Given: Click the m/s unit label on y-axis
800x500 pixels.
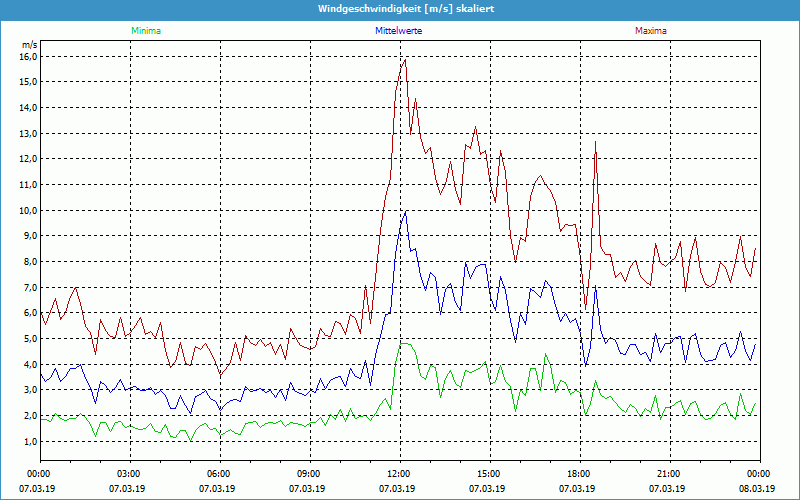Looking at the screenshot, I should [29, 45].
